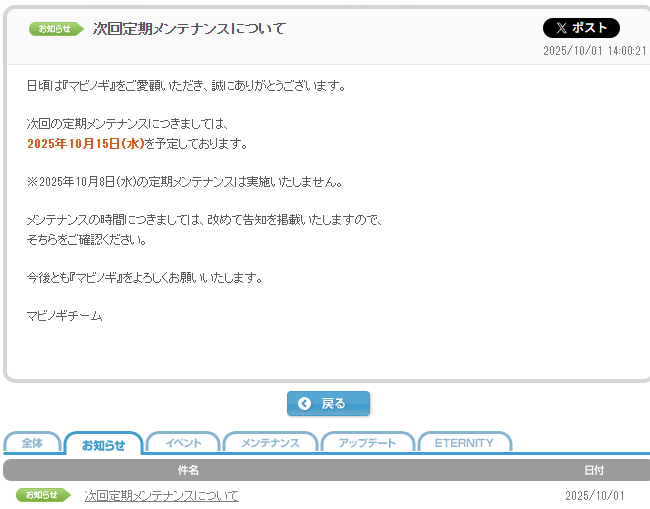Click the note about 2025年10月8日(水) maintenance

[x=184, y=182]
